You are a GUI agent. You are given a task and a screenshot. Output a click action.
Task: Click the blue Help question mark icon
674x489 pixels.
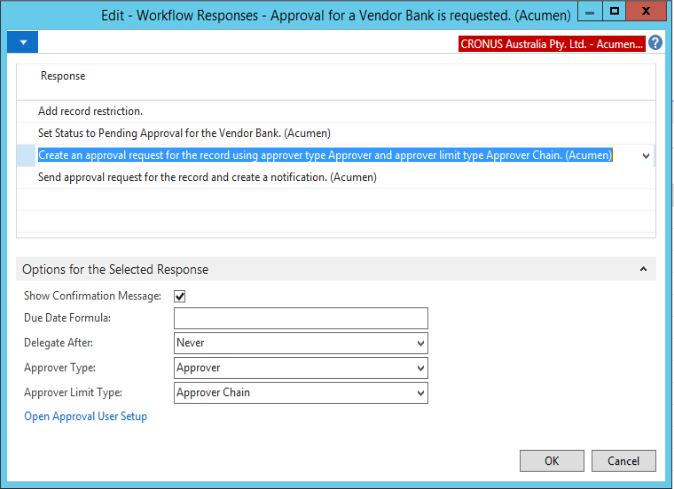655,43
